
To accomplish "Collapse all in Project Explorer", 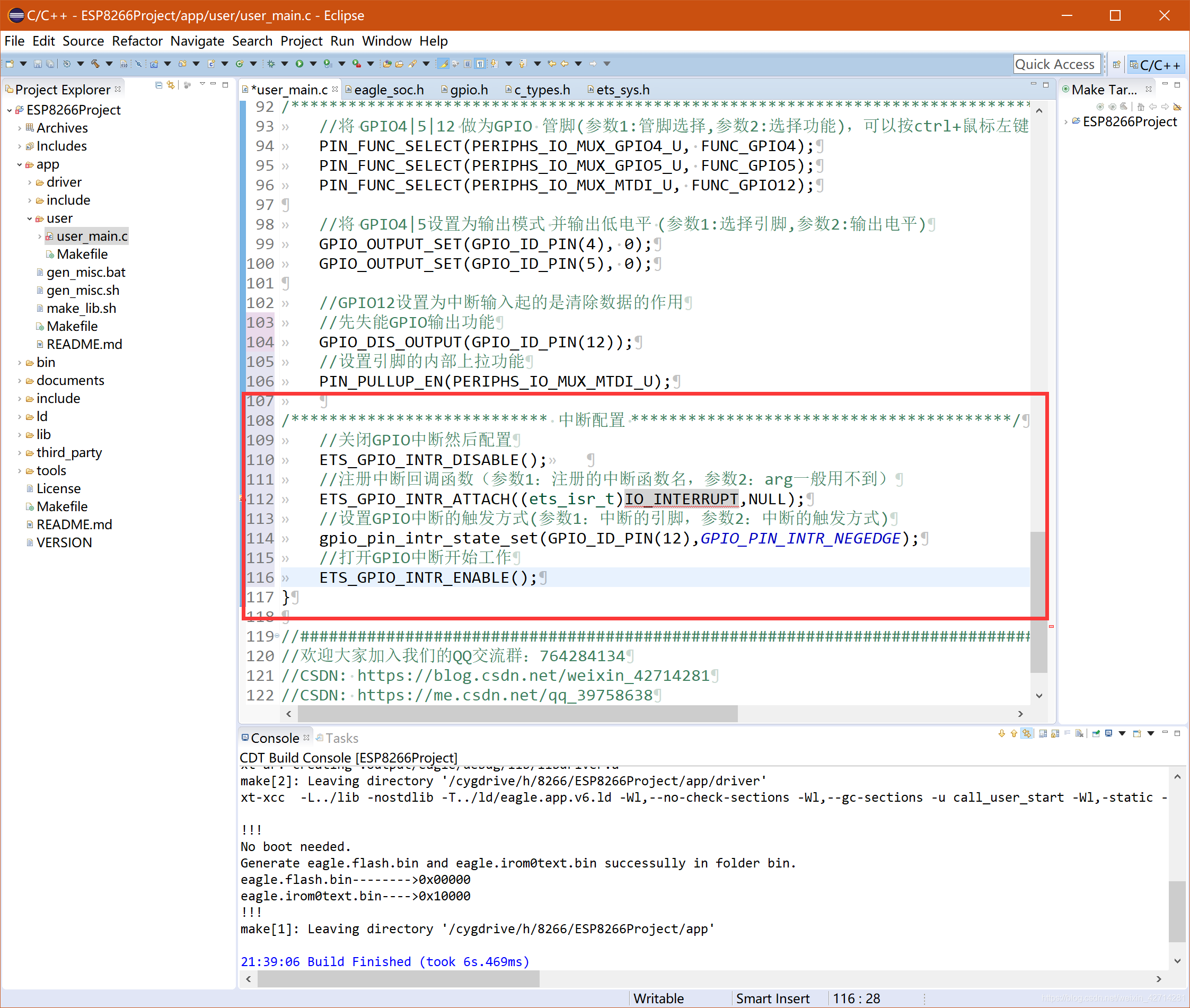I will click(159, 85).
